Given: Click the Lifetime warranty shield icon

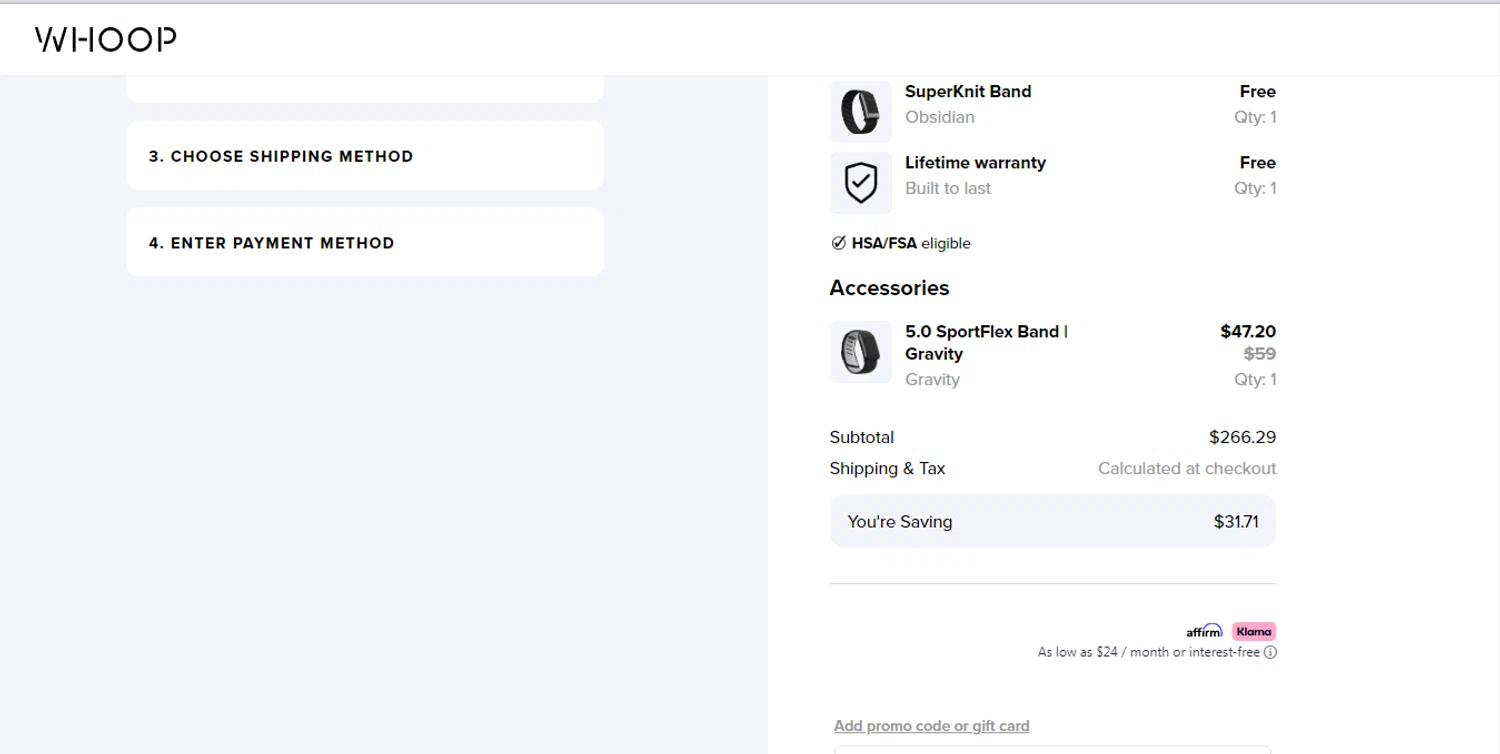Looking at the screenshot, I should [860, 183].
